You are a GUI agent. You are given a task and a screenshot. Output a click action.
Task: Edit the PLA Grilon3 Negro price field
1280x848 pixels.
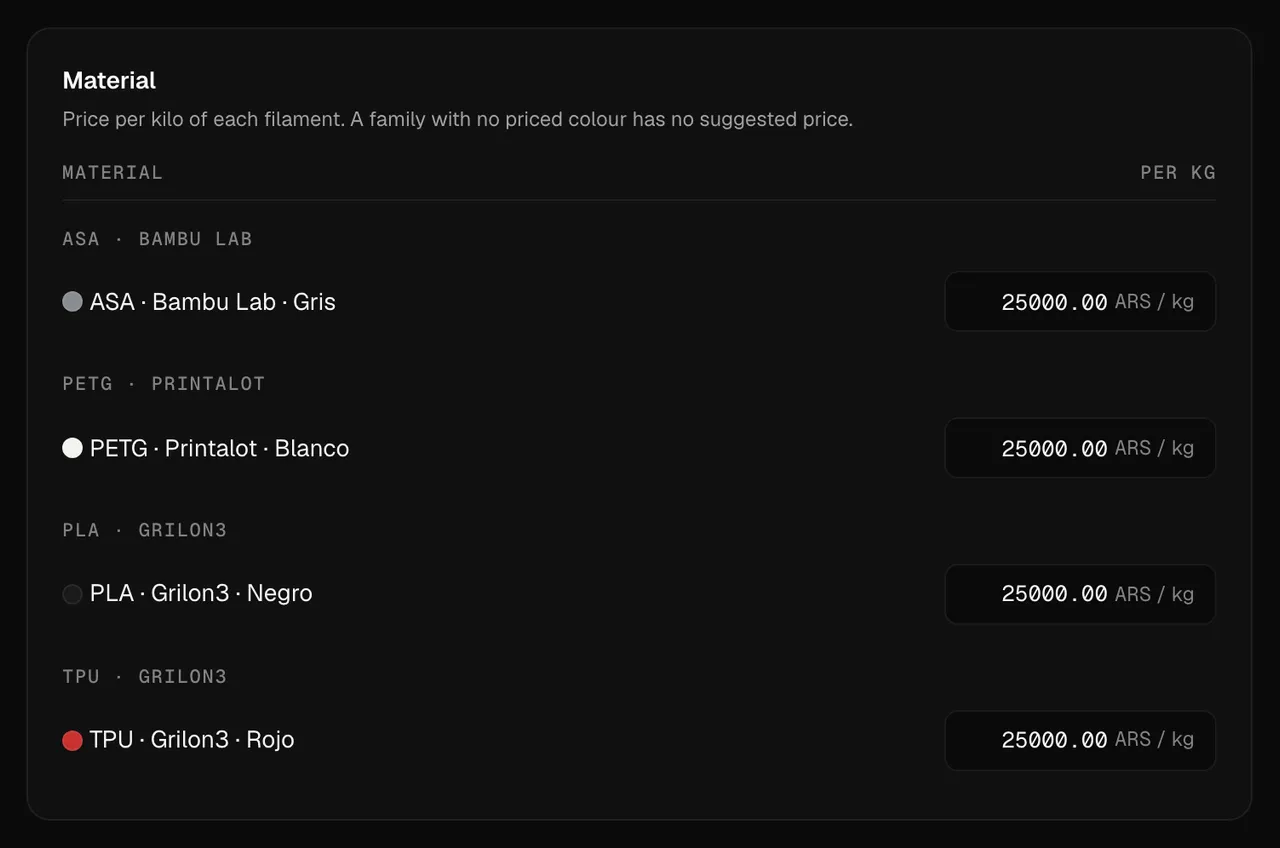(1080, 594)
